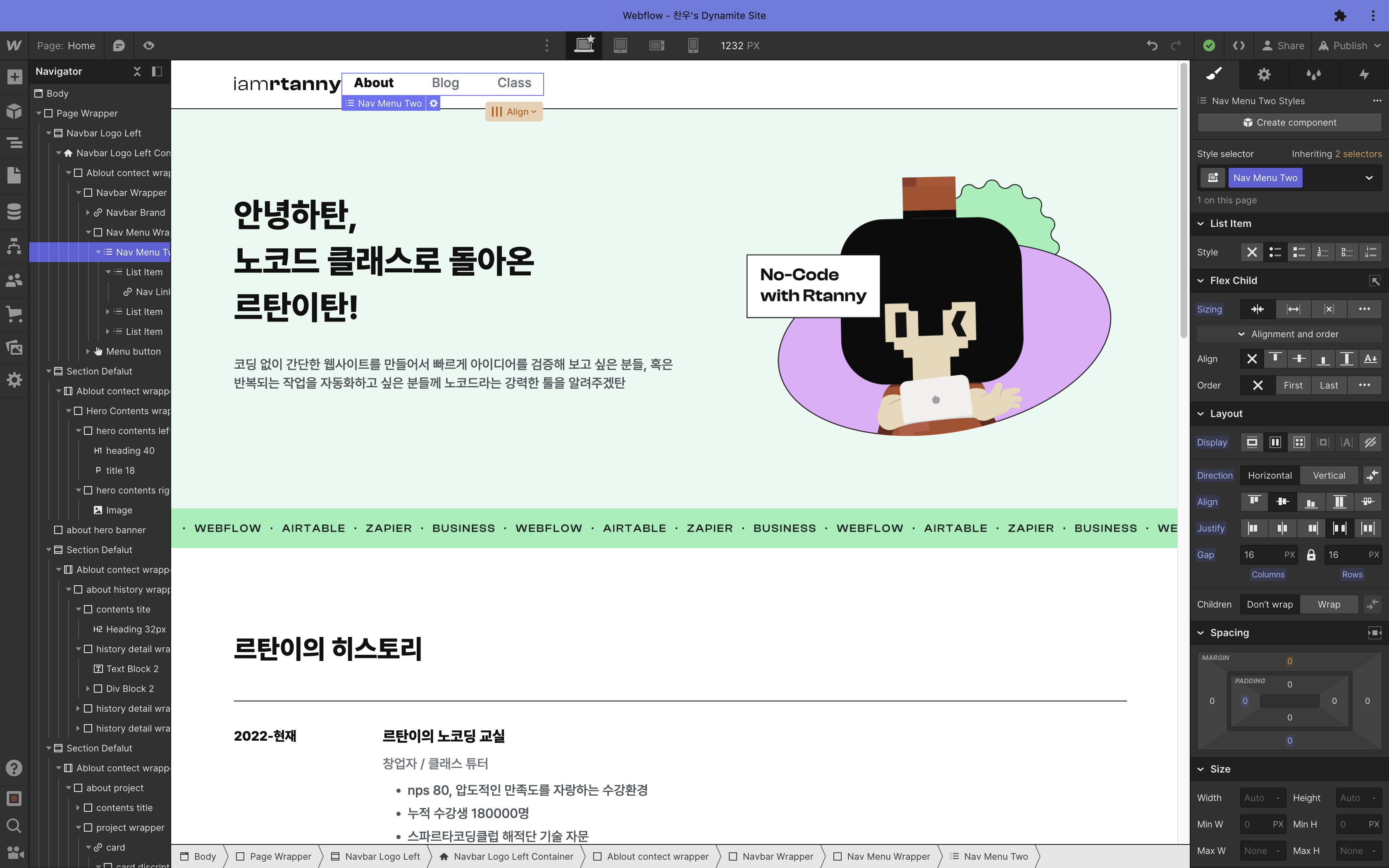
Task: Click the Share button
Action: click(1284, 45)
